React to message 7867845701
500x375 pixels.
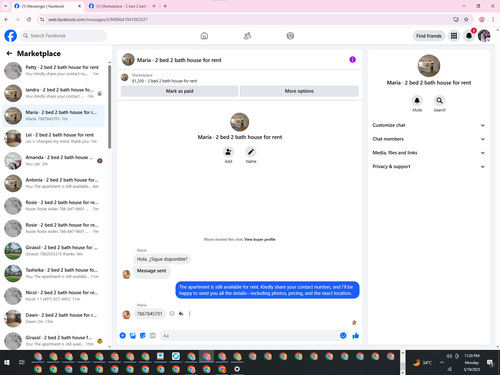pos(172,314)
